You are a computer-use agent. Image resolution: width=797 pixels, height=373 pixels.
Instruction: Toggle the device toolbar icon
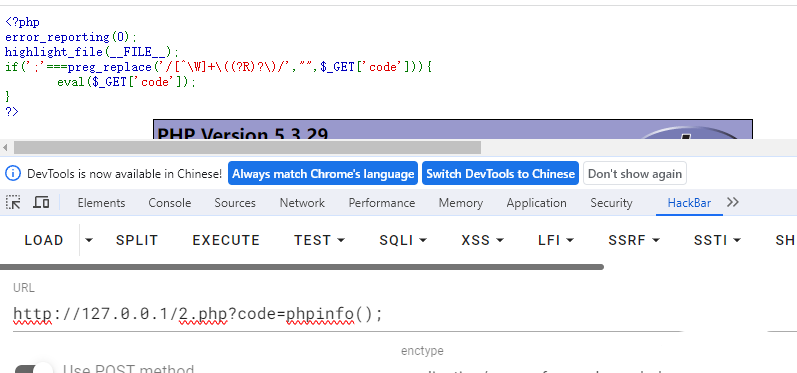(41, 202)
